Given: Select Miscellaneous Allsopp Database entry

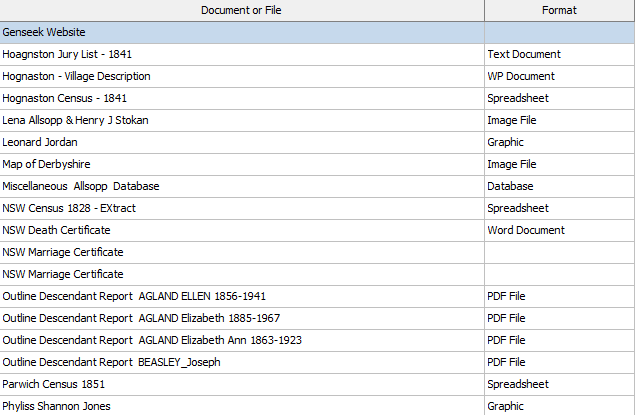Looking at the screenshot, I should click(81, 186).
